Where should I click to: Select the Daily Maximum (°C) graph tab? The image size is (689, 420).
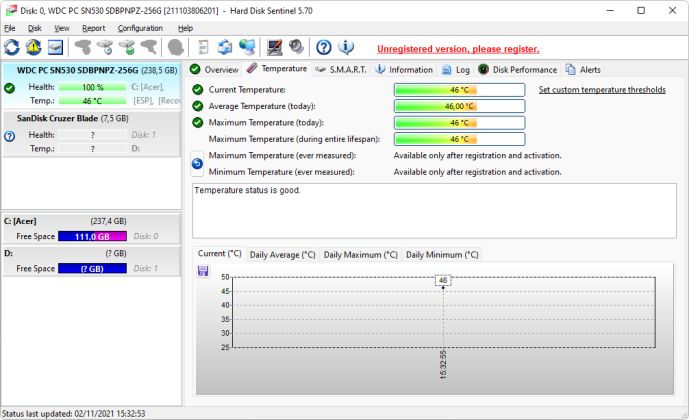click(x=360, y=255)
